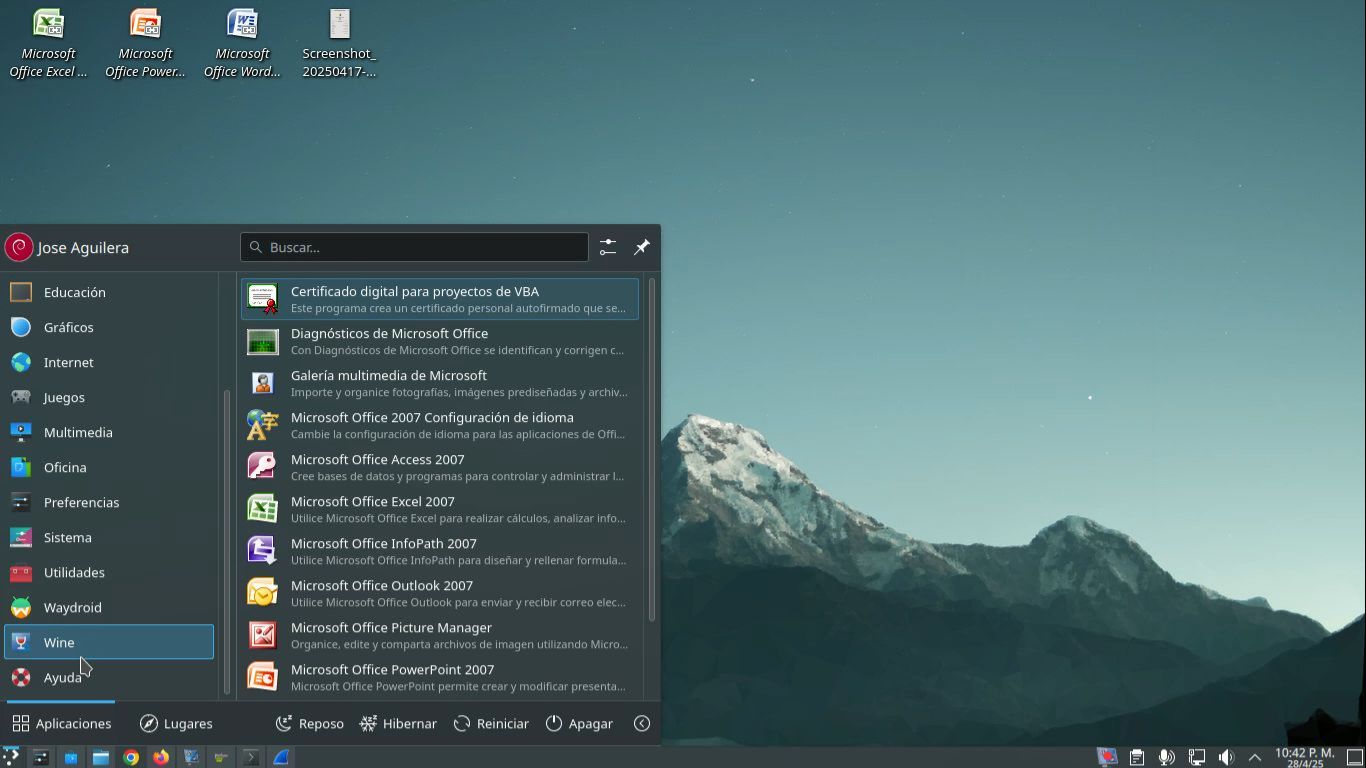Switch to the Lugares tab

(176, 723)
